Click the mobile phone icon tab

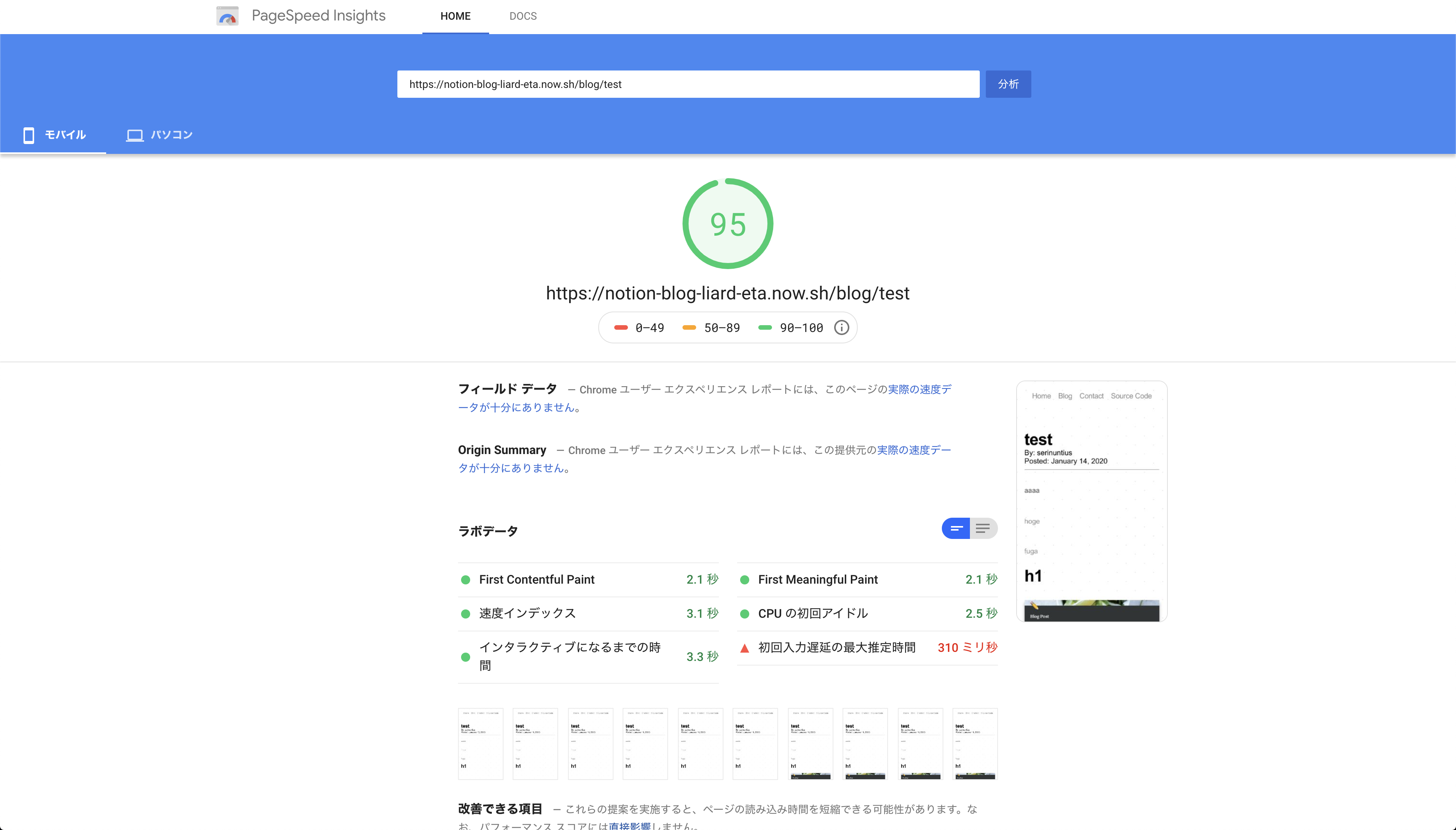click(x=28, y=135)
